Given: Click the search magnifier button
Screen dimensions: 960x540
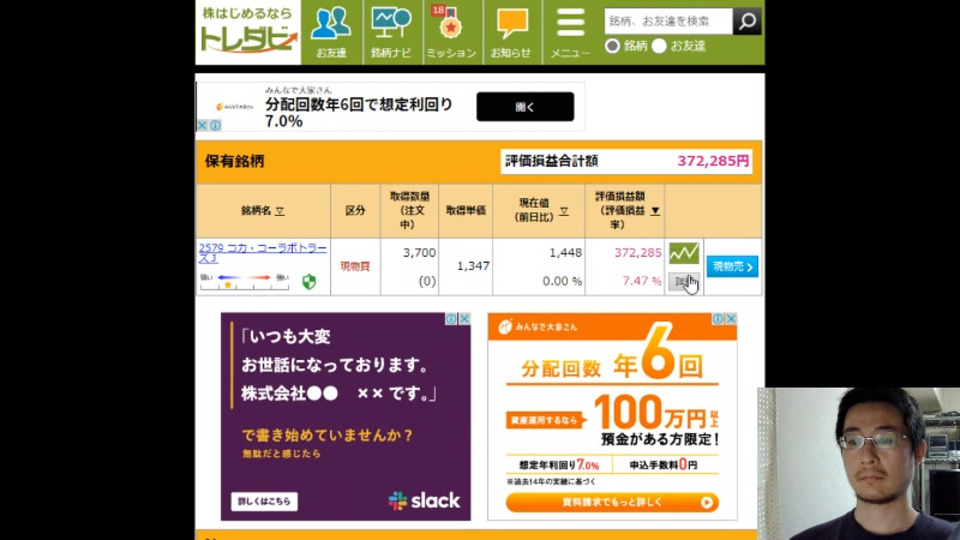Looking at the screenshot, I should [x=747, y=21].
